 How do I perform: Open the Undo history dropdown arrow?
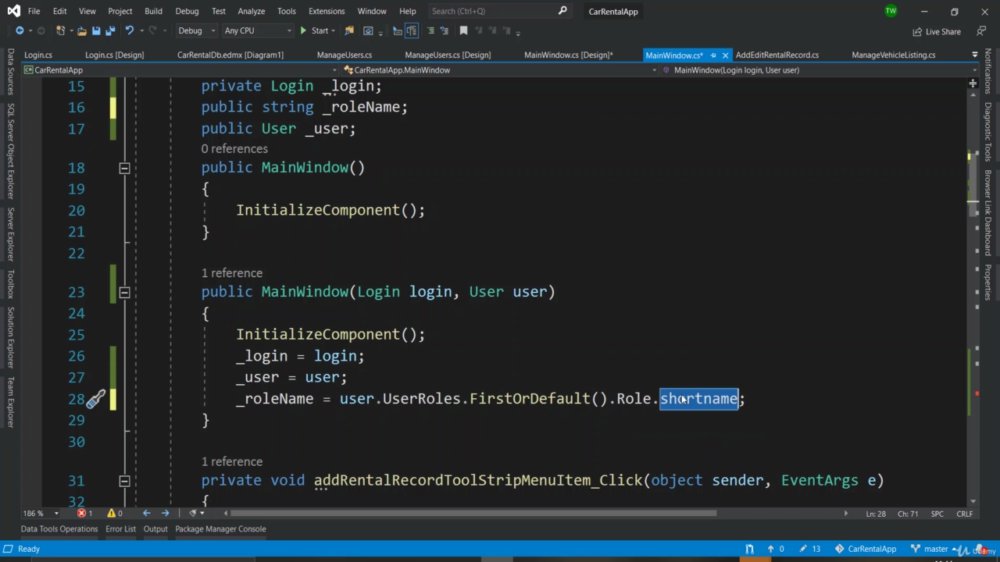click(140, 31)
